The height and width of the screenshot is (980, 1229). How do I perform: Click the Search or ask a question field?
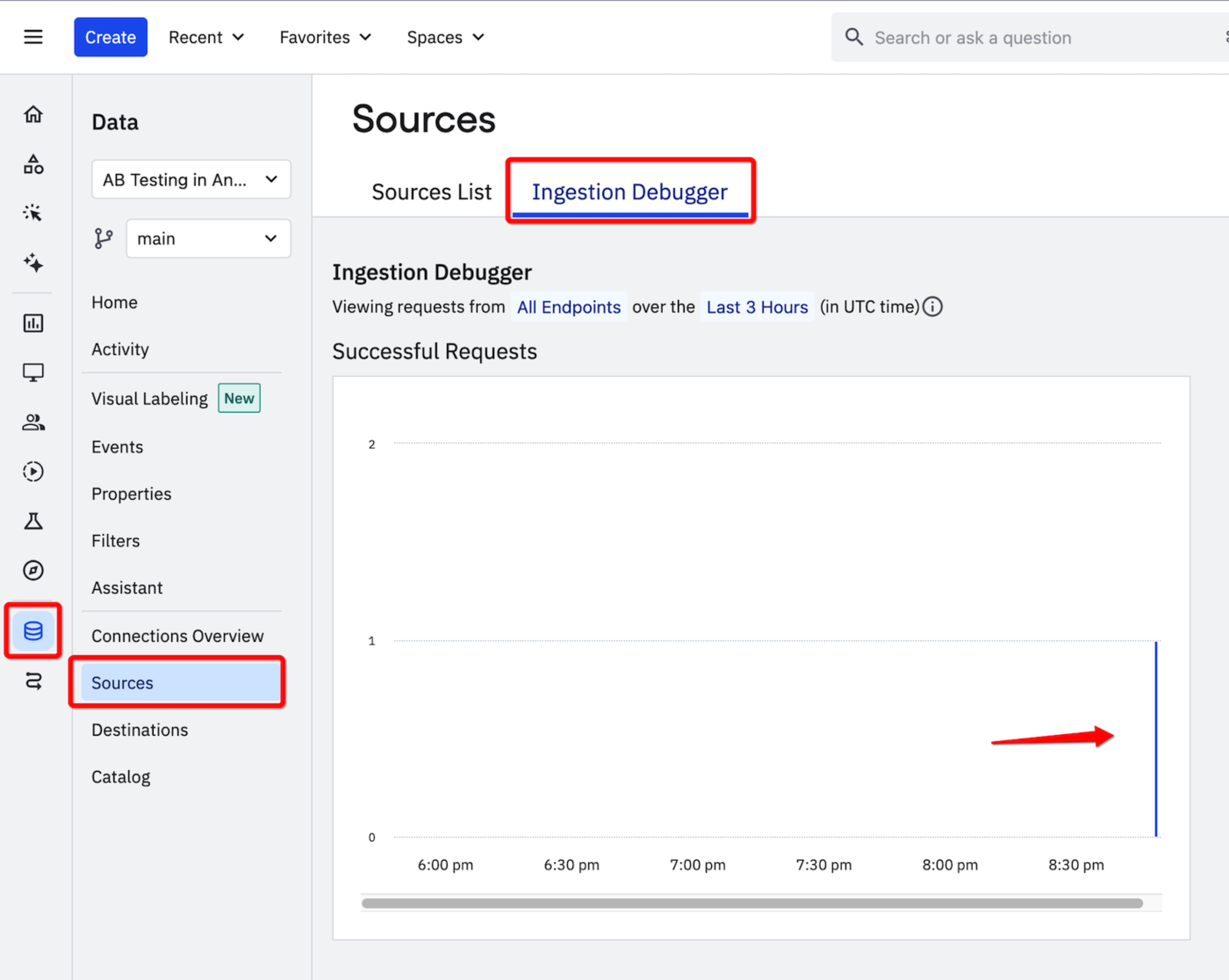tap(1026, 38)
